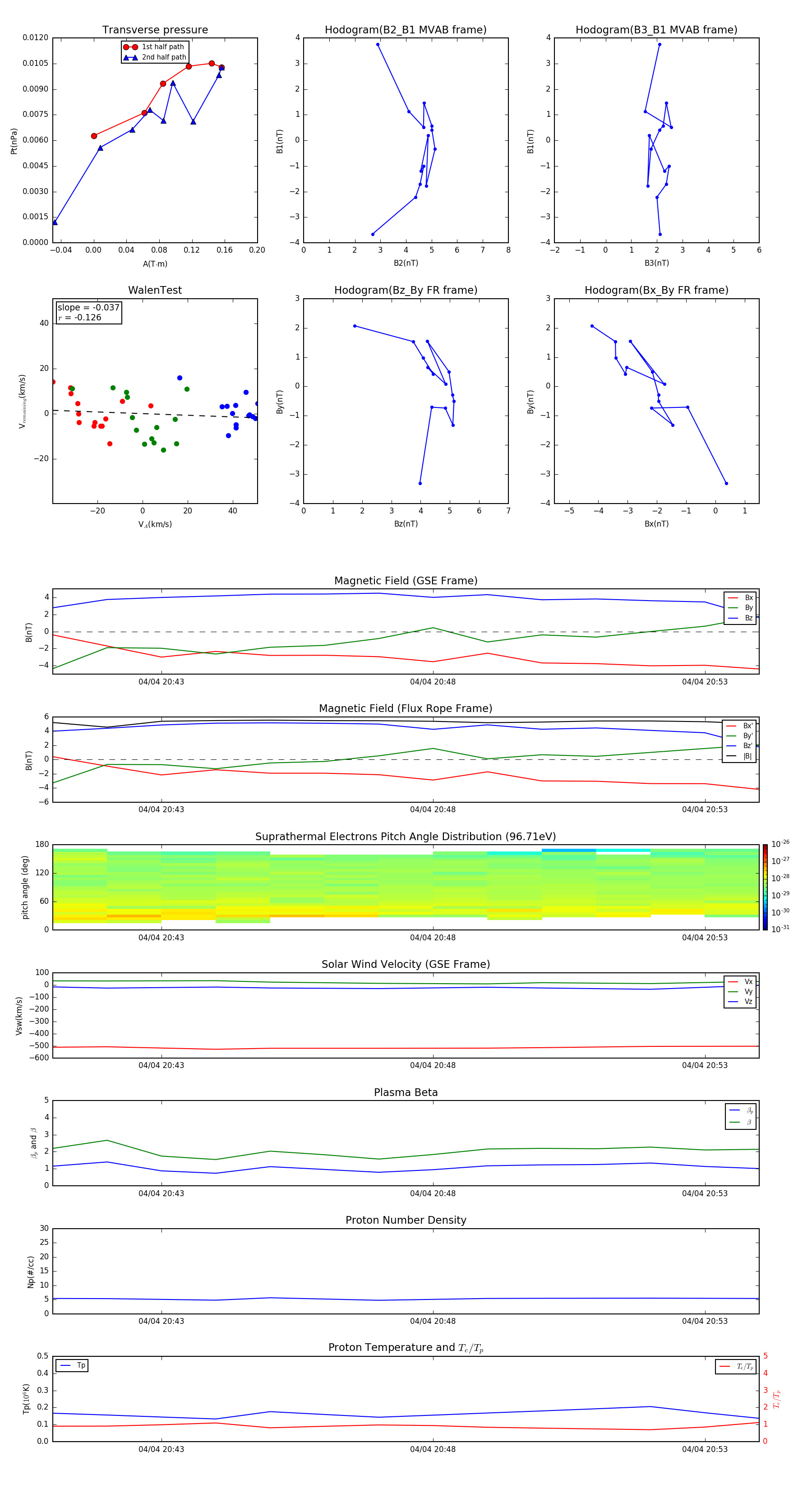The width and height of the screenshot is (812, 1489).
Task: Select 'By' in the GSE magnetic field legend
Action: pyautogui.click(x=740, y=607)
